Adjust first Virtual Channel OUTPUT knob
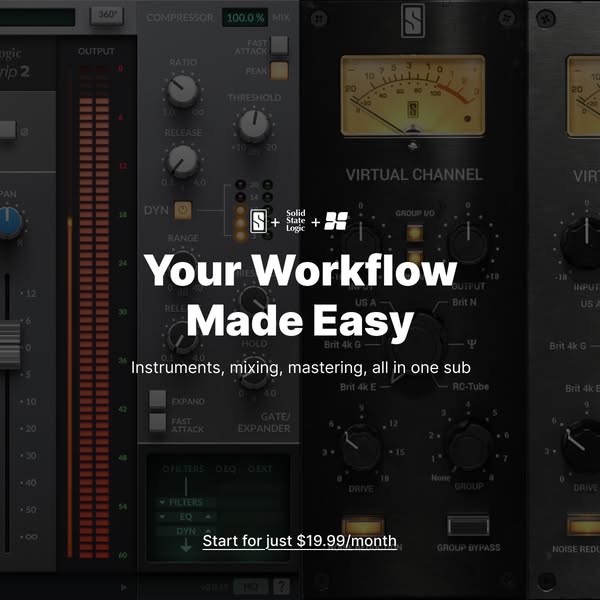Image resolution: width=600 pixels, height=600 pixels. (468, 243)
